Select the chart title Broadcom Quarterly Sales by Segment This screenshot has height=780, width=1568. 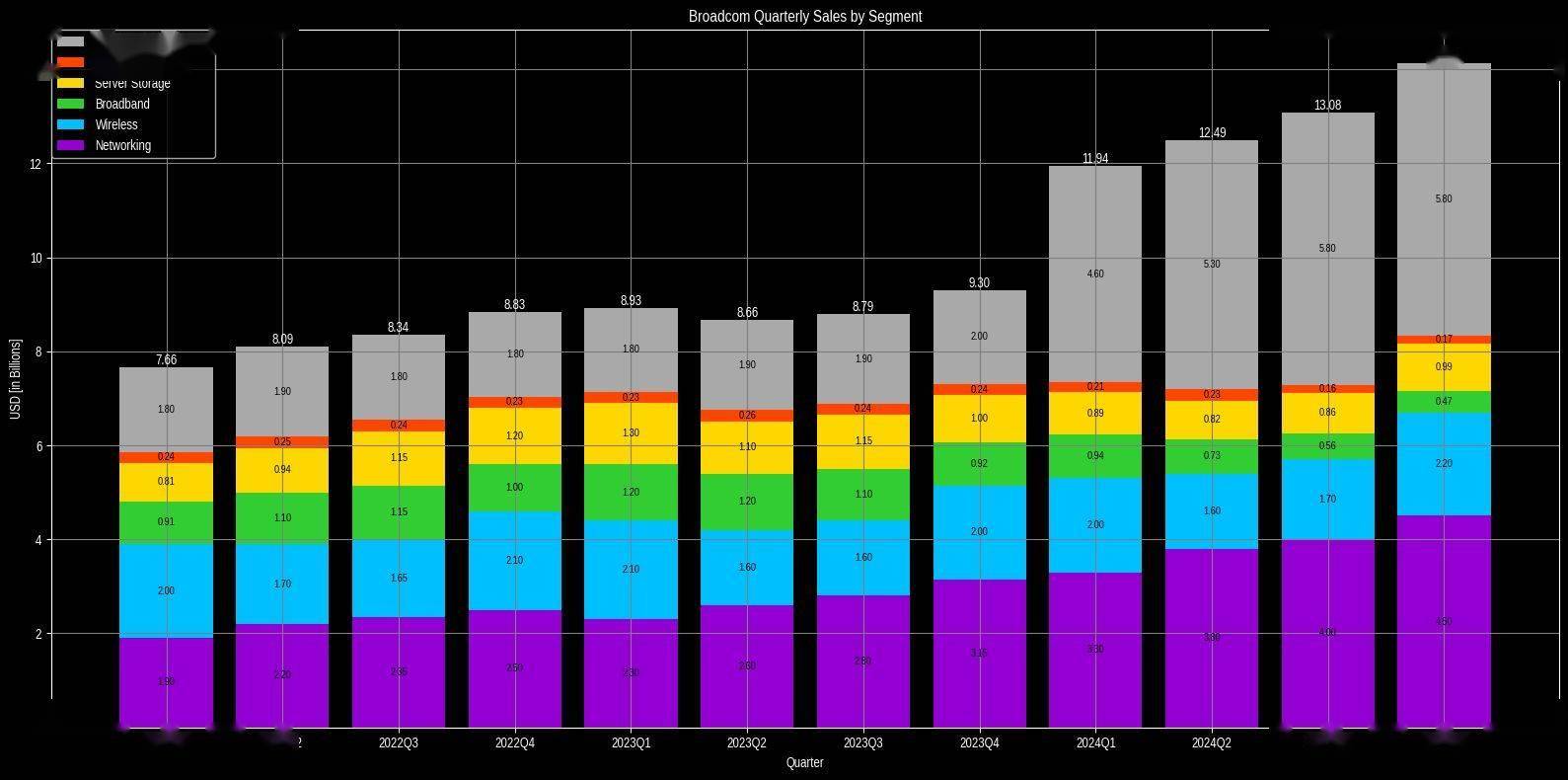pos(805,16)
